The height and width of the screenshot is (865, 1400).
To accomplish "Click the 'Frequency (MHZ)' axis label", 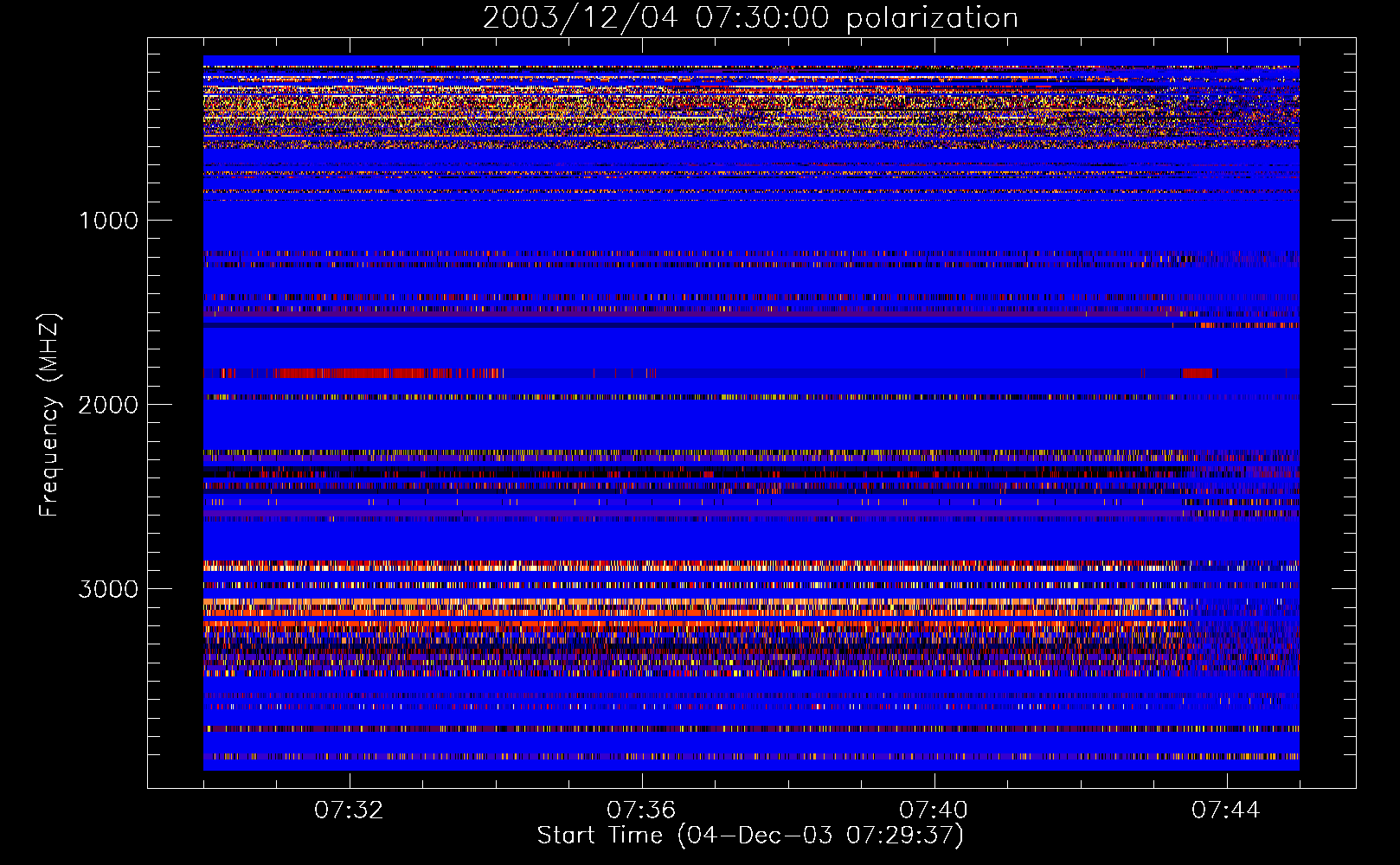I will click(x=50, y=415).
